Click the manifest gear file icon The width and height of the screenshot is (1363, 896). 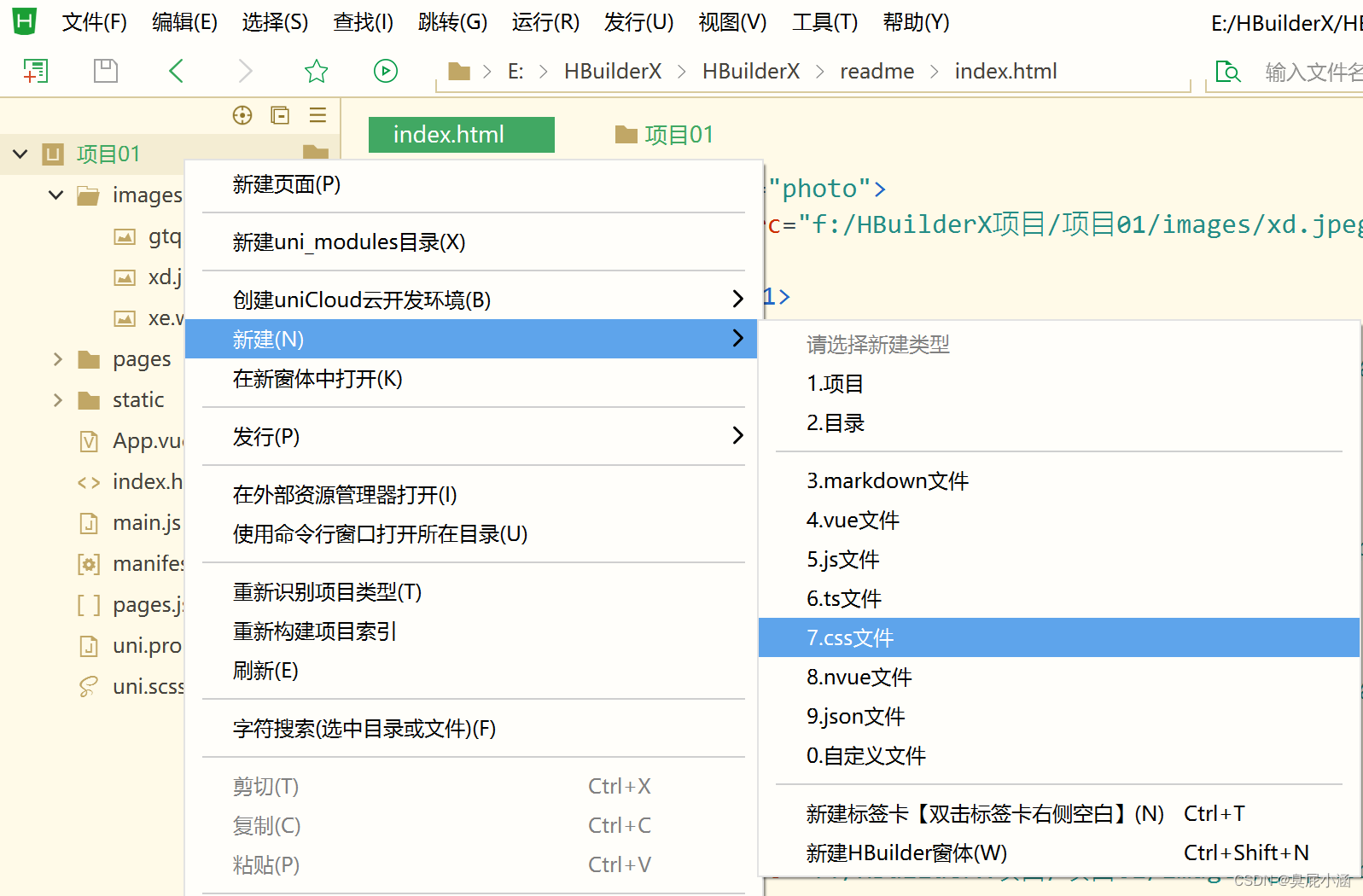click(89, 564)
